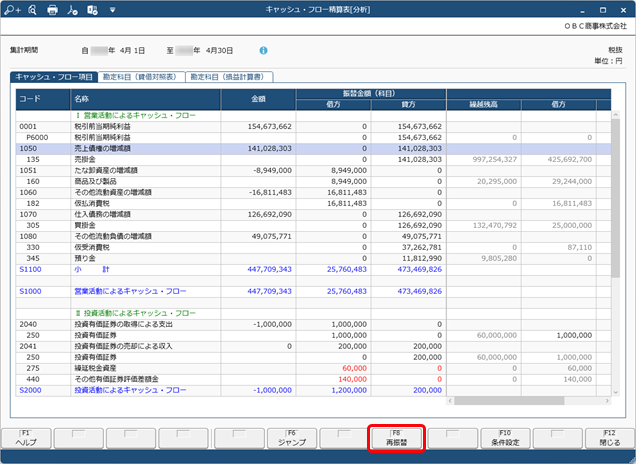The image size is (636, 464).
Task: Click horizontal scrollbar left arrow
Action: pos(450,401)
